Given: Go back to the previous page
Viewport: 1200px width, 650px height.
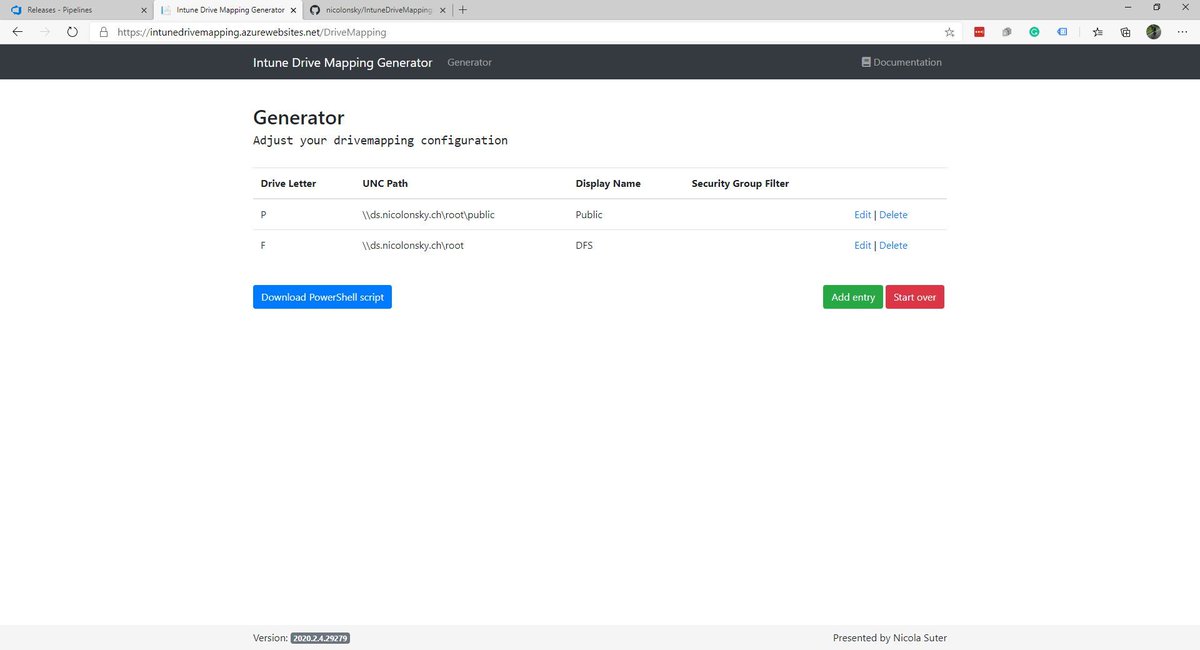Looking at the screenshot, I should [17, 32].
